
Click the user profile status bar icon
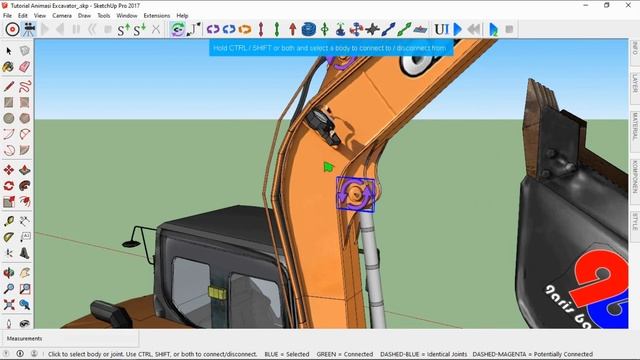[34, 353]
